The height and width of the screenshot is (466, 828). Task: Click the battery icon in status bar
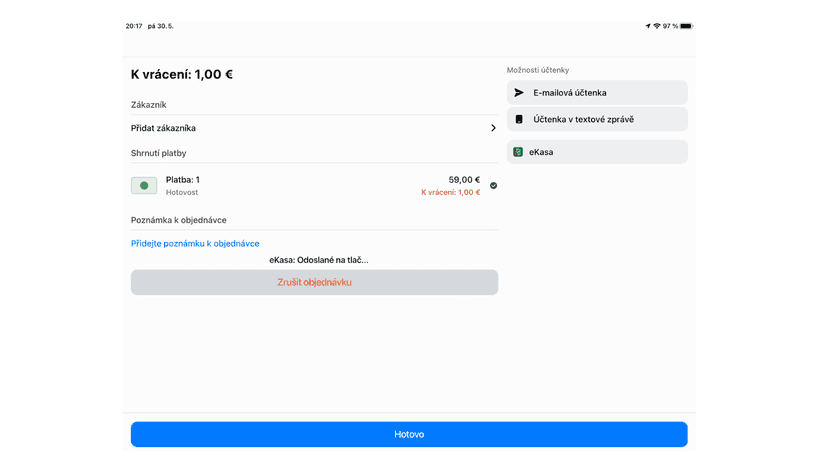click(x=686, y=26)
